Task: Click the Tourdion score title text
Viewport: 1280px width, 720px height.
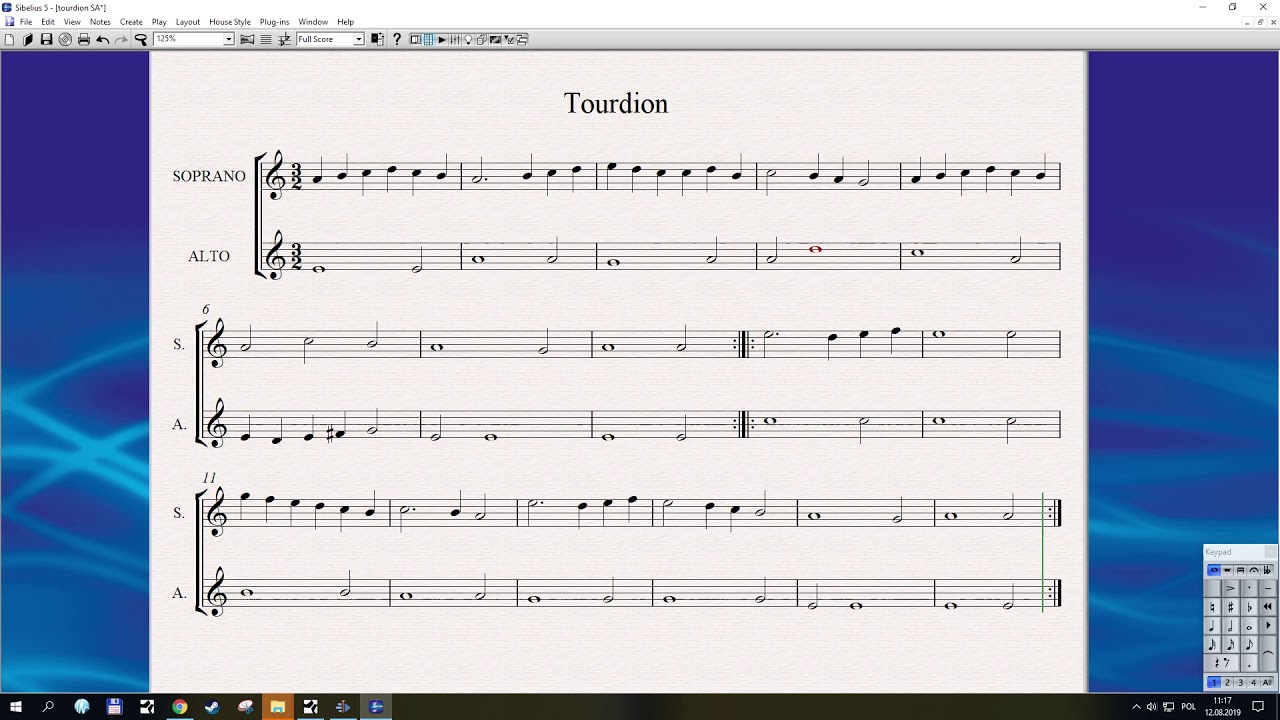Action: pos(616,104)
